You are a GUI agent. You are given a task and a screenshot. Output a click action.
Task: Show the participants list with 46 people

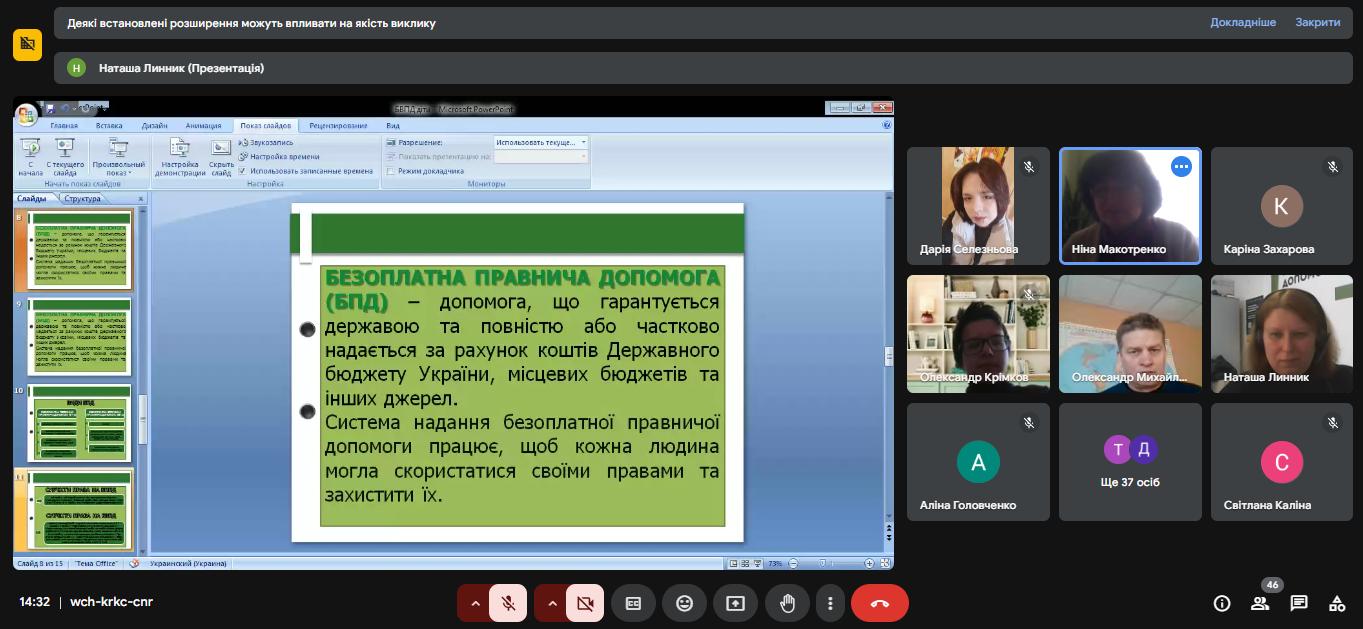point(1260,603)
